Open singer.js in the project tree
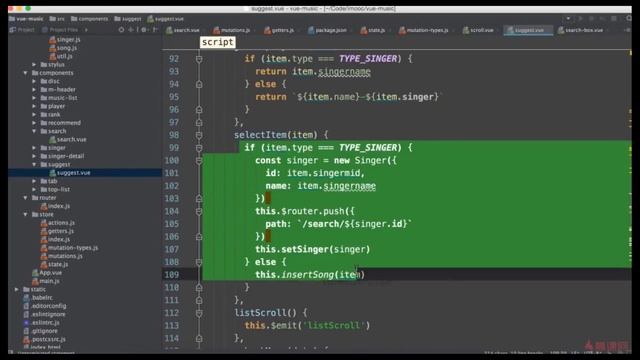The image size is (640, 360). (65, 40)
